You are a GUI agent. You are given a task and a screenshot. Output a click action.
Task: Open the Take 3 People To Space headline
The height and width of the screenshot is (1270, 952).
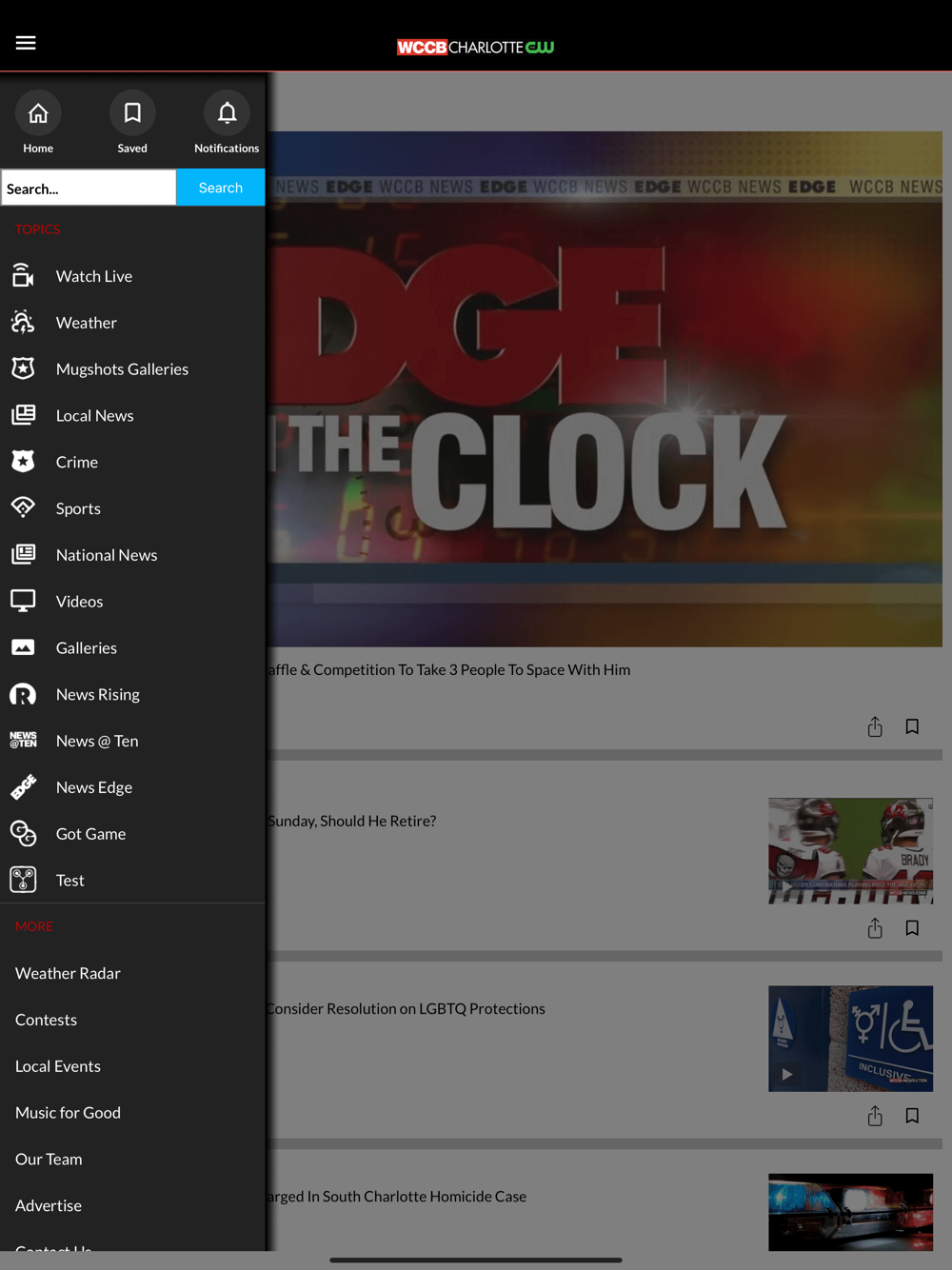click(448, 669)
